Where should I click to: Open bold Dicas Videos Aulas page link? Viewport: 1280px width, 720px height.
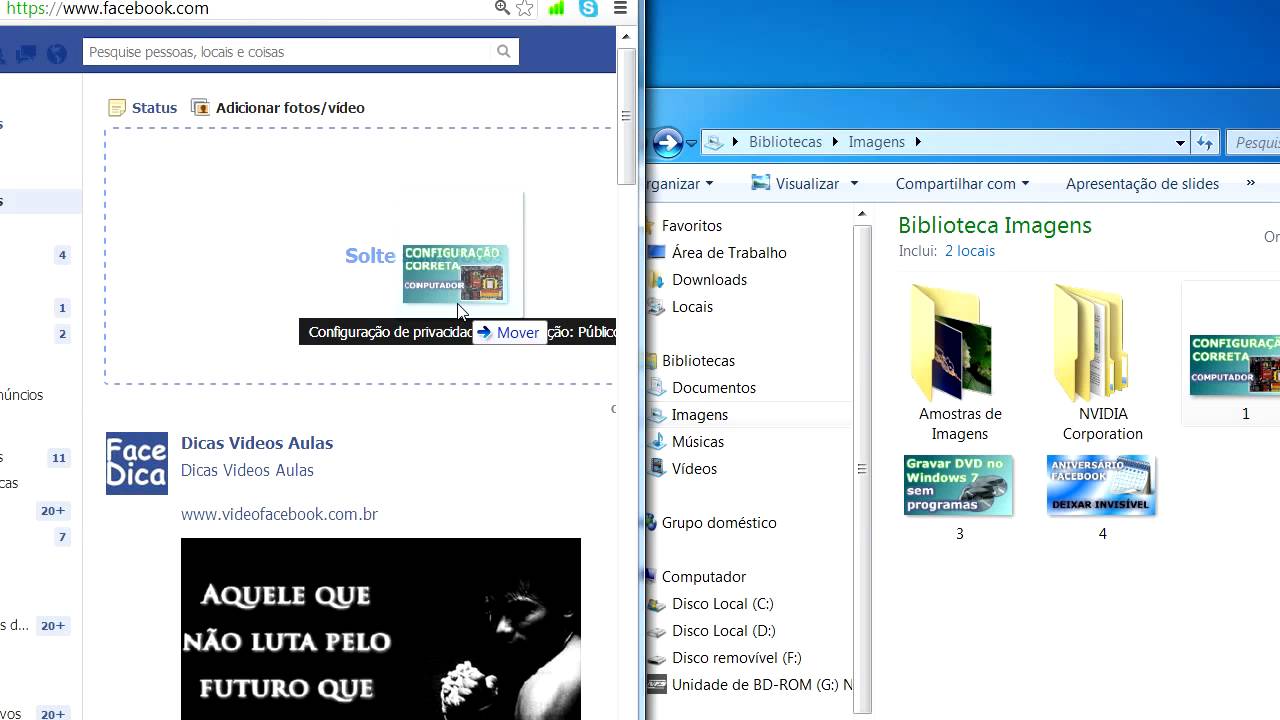click(x=257, y=443)
